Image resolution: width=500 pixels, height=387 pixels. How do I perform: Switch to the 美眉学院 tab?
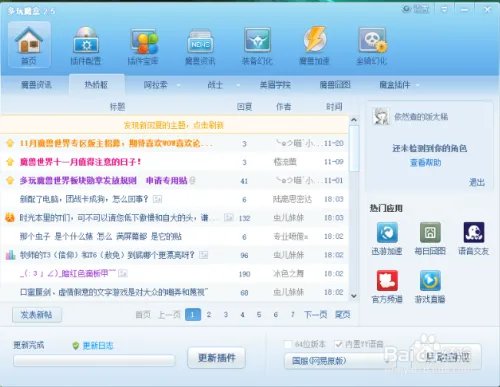click(x=275, y=85)
